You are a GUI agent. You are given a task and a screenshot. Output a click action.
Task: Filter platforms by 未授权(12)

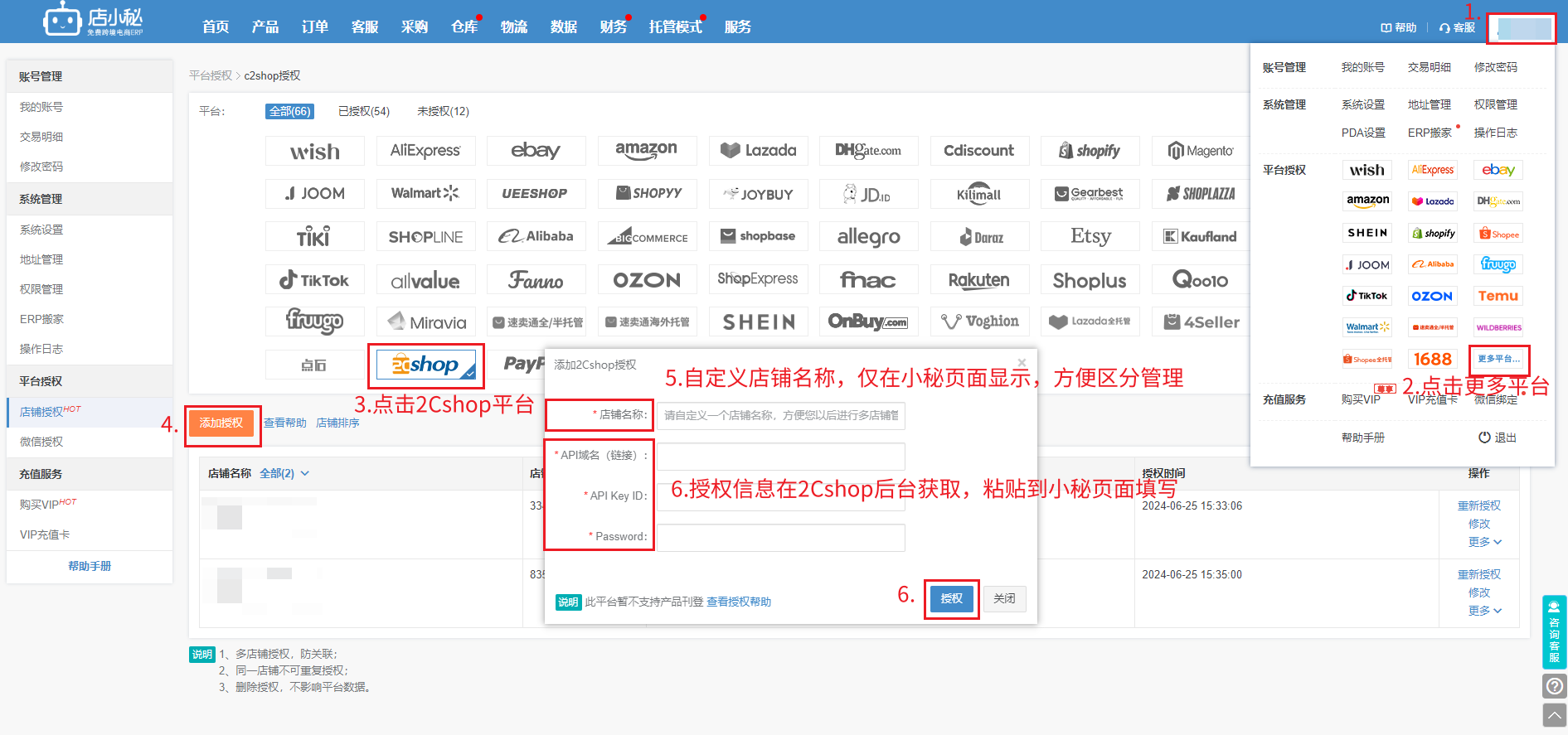443,111
